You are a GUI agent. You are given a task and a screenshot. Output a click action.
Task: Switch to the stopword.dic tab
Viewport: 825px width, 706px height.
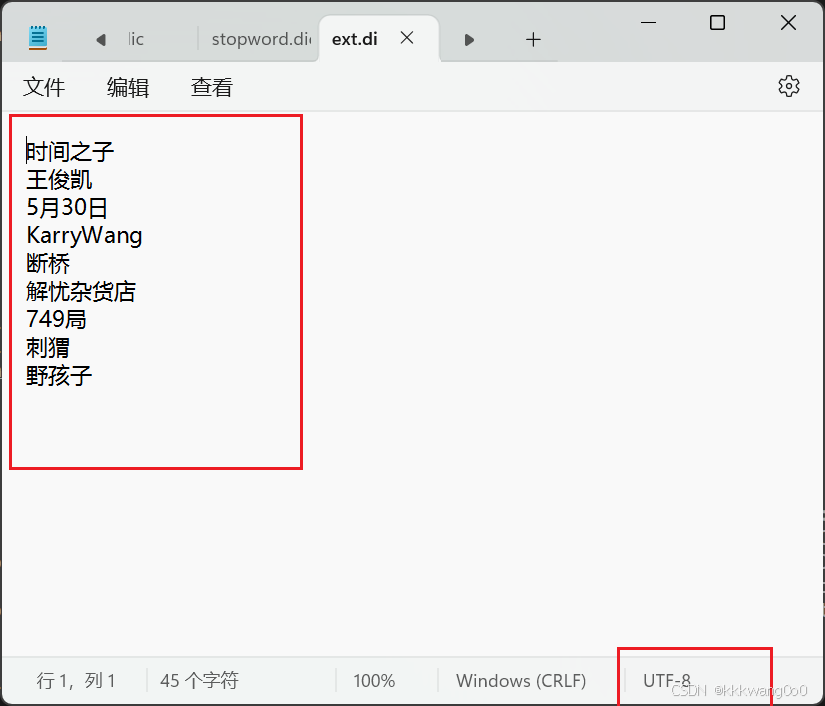tap(261, 39)
